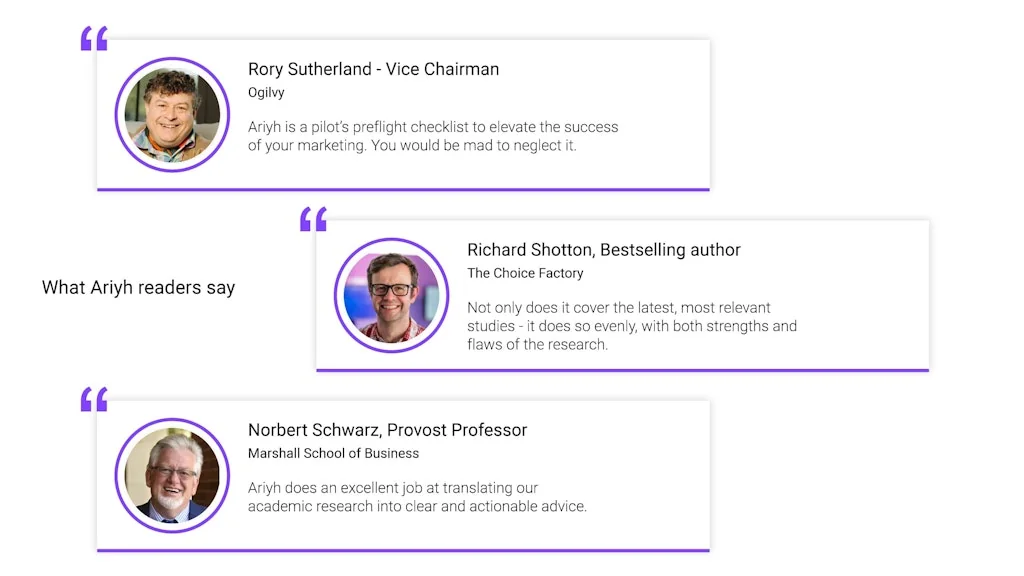Viewport: 1024px width, 576px height.
Task: Click the purple bar under Richard Shotton's card
Action: (x=622, y=370)
